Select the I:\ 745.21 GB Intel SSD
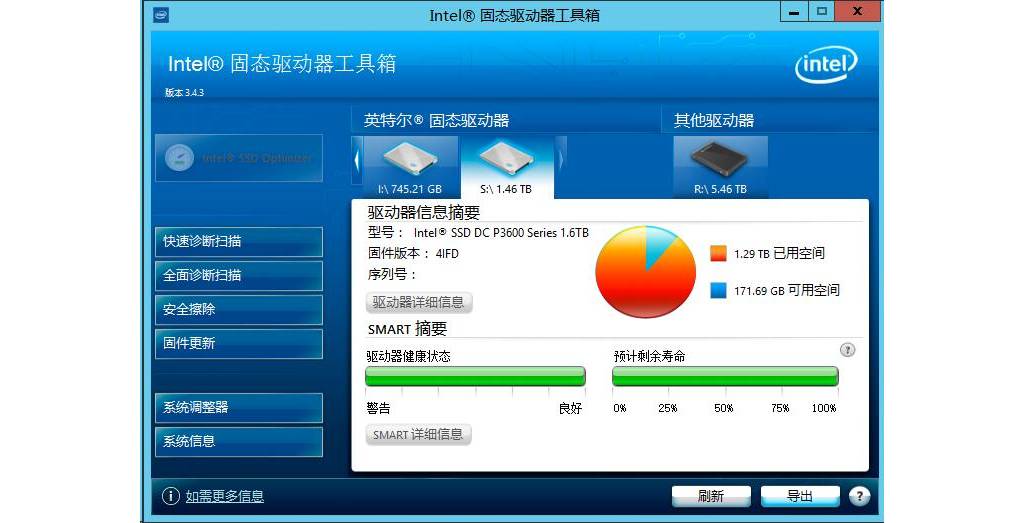 [410, 167]
